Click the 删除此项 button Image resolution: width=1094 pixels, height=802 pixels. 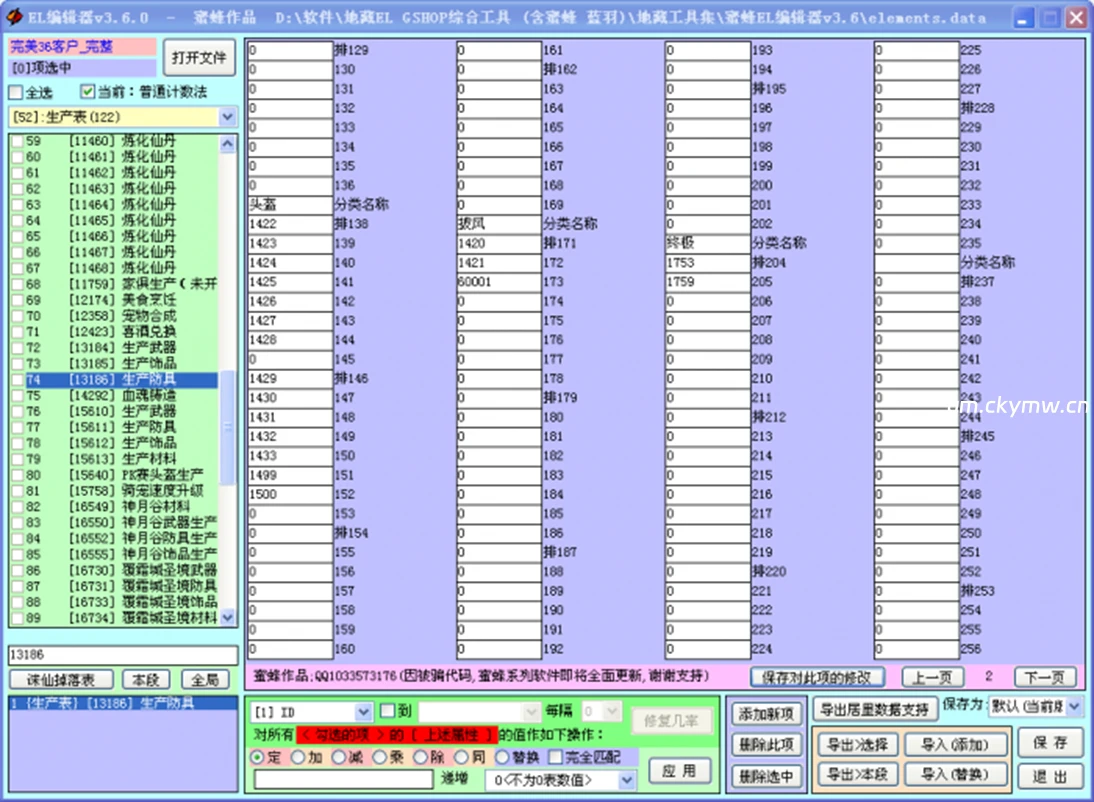pyautogui.click(x=766, y=745)
